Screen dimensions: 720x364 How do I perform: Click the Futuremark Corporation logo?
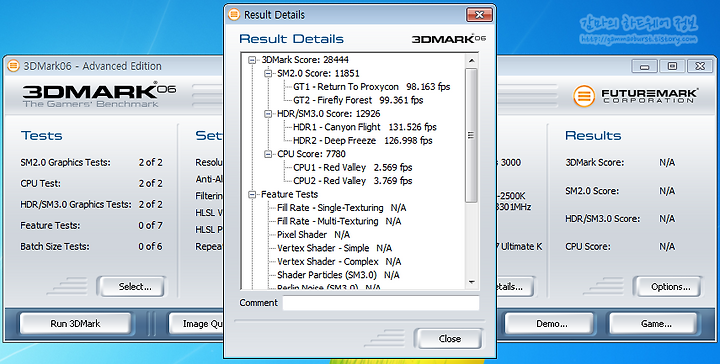pyautogui.click(x=636, y=96)
